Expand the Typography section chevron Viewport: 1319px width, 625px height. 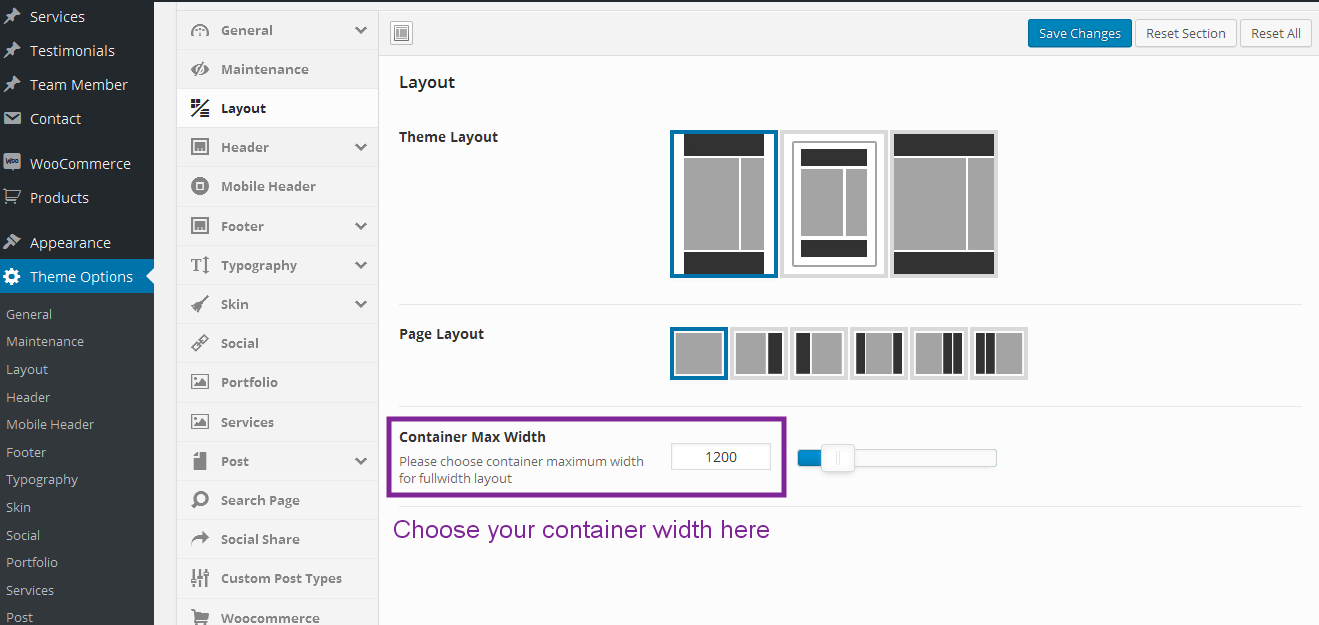pos(361,265)
